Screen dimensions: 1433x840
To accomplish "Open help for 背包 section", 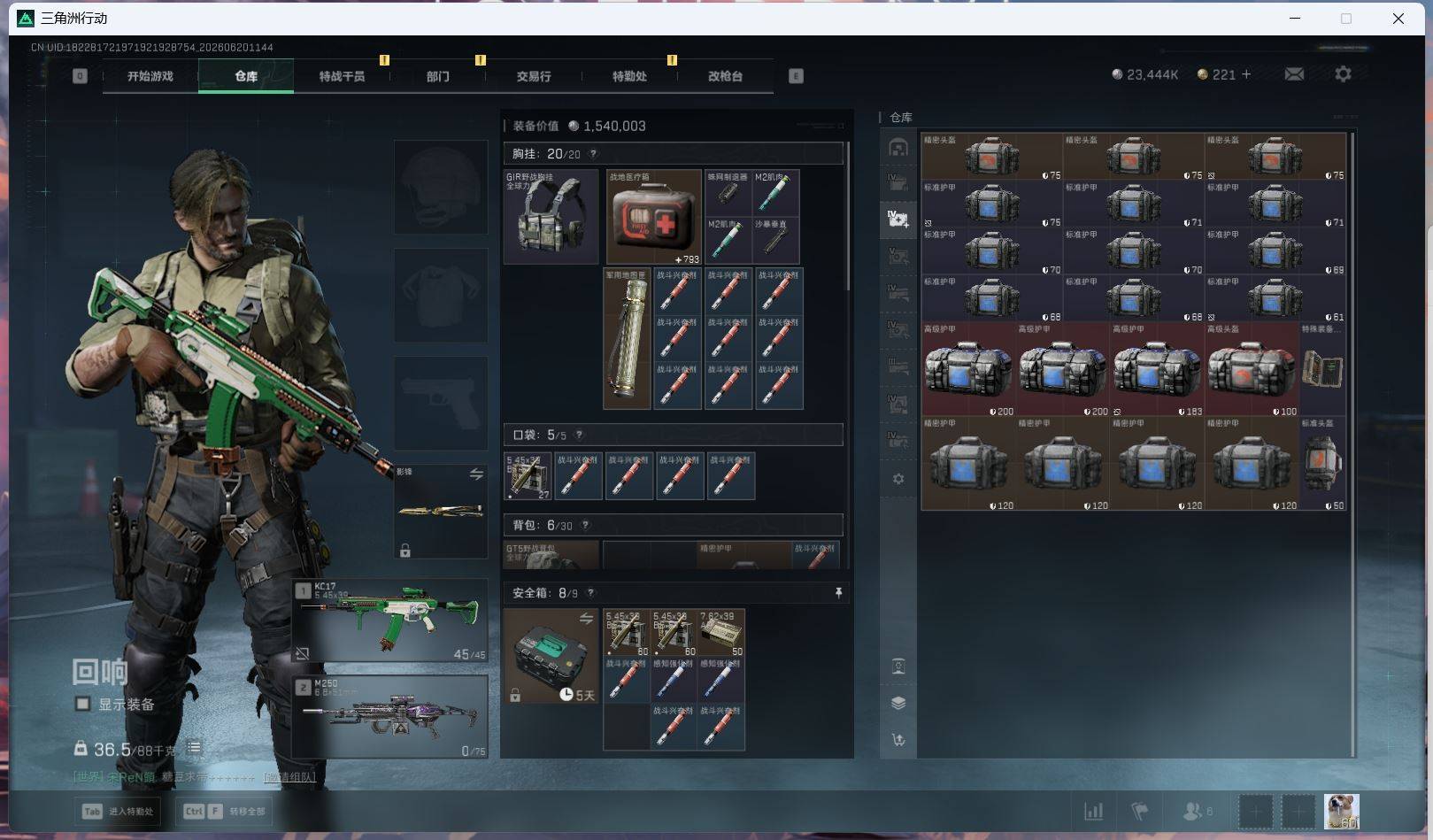I will (585, 525).
